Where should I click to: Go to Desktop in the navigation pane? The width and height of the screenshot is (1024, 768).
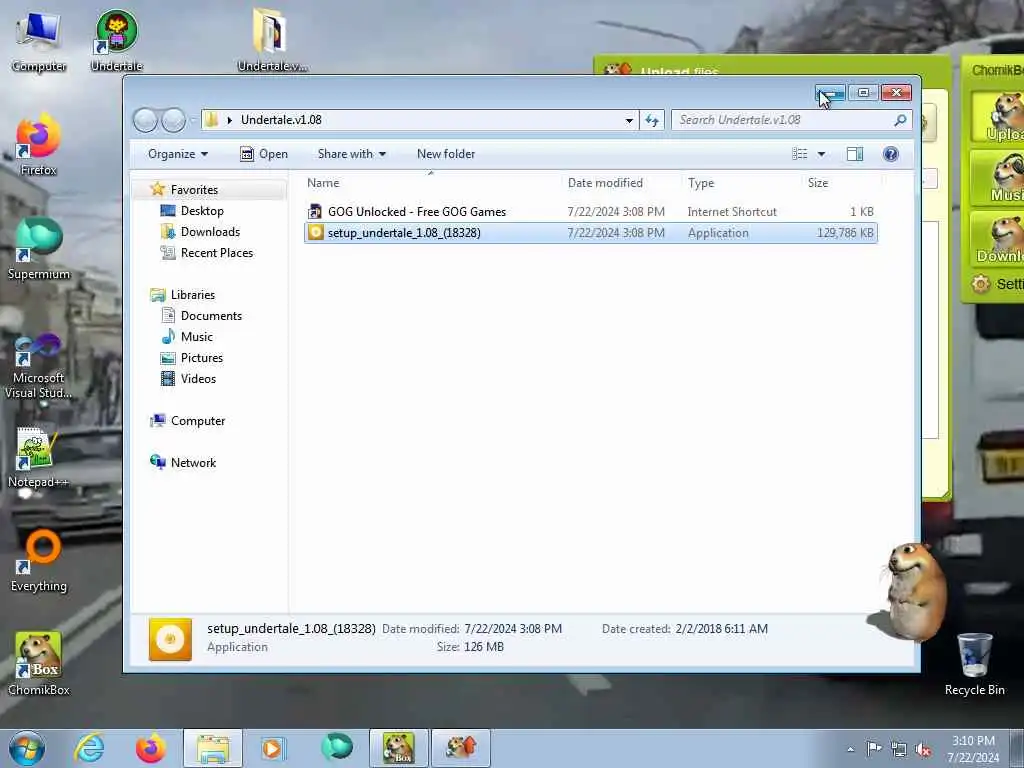pyautogui.click(x=202, y=211)
